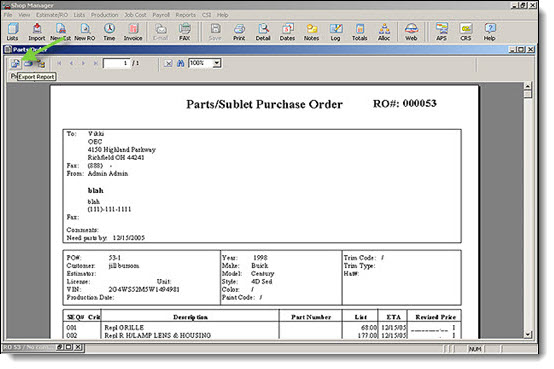The height and width of the screenshot is (369, 554).
Task: Click the RO#: 000053 text
Action: [x=405, y=103]
